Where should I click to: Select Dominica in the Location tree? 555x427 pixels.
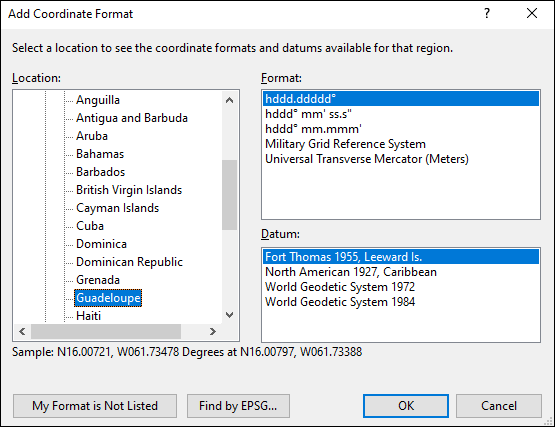[x=101, y=244]
